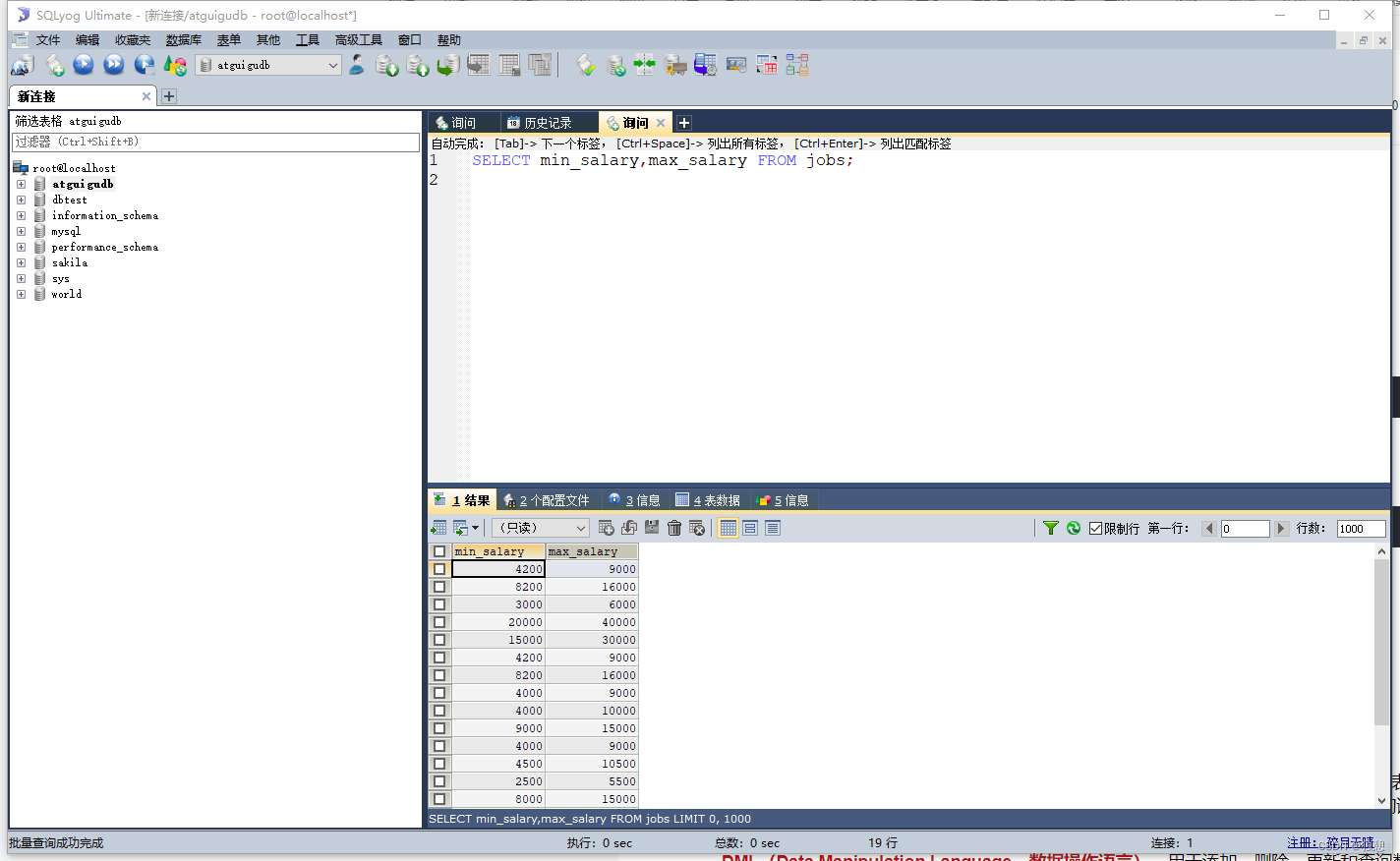Image resolution: width=1400 pixels, height=861 pixels.
Task: Toggle the select-all checkbox in result header
Action: [x=438, y=551]
